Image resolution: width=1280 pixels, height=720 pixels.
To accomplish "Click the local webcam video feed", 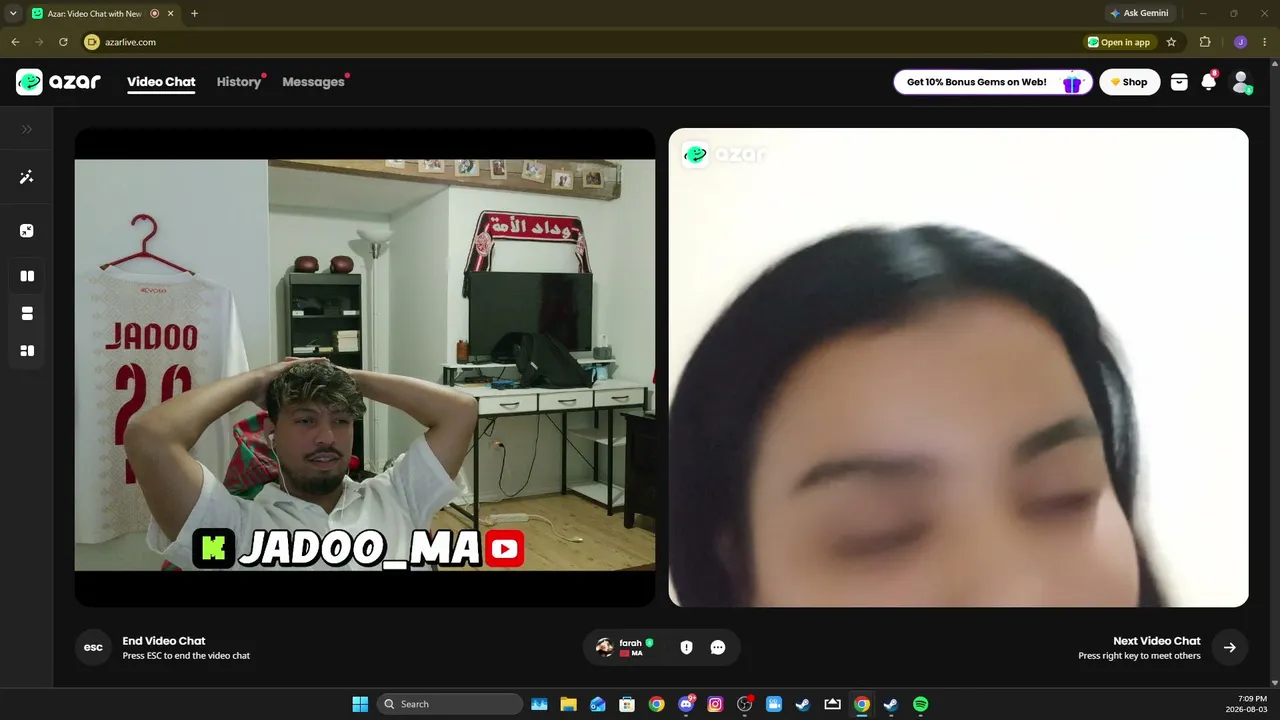I will 365,367.
